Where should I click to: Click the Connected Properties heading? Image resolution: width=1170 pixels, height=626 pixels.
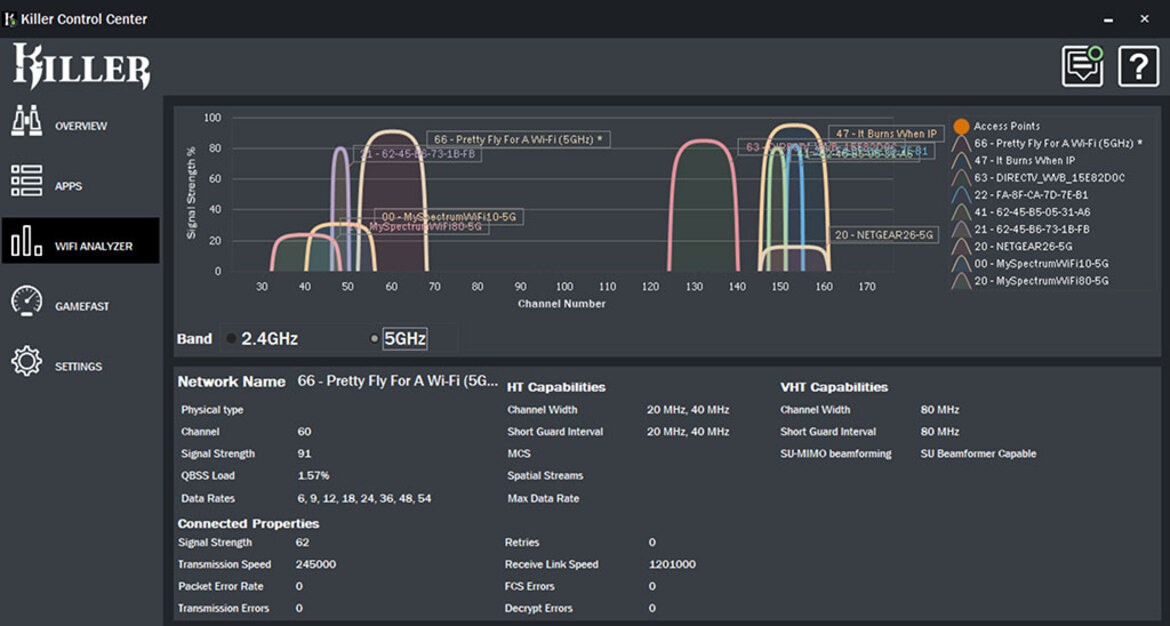click(x=248, y=524)
